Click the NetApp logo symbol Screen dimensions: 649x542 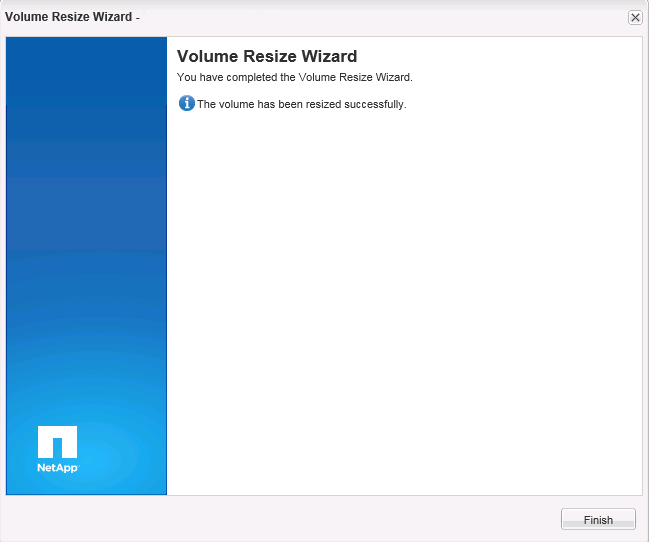(57, 442)
